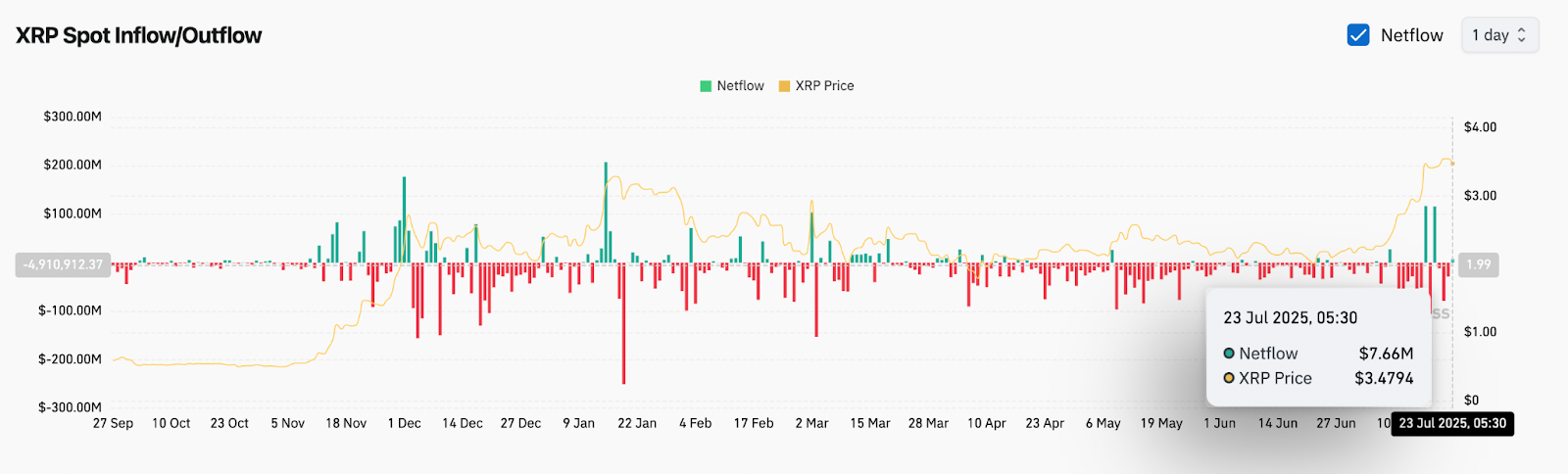Viewport: 1568px width, 474px height.
Task: Click the tall green inflow bar near 9 Jan
Action: coord(606,213)
